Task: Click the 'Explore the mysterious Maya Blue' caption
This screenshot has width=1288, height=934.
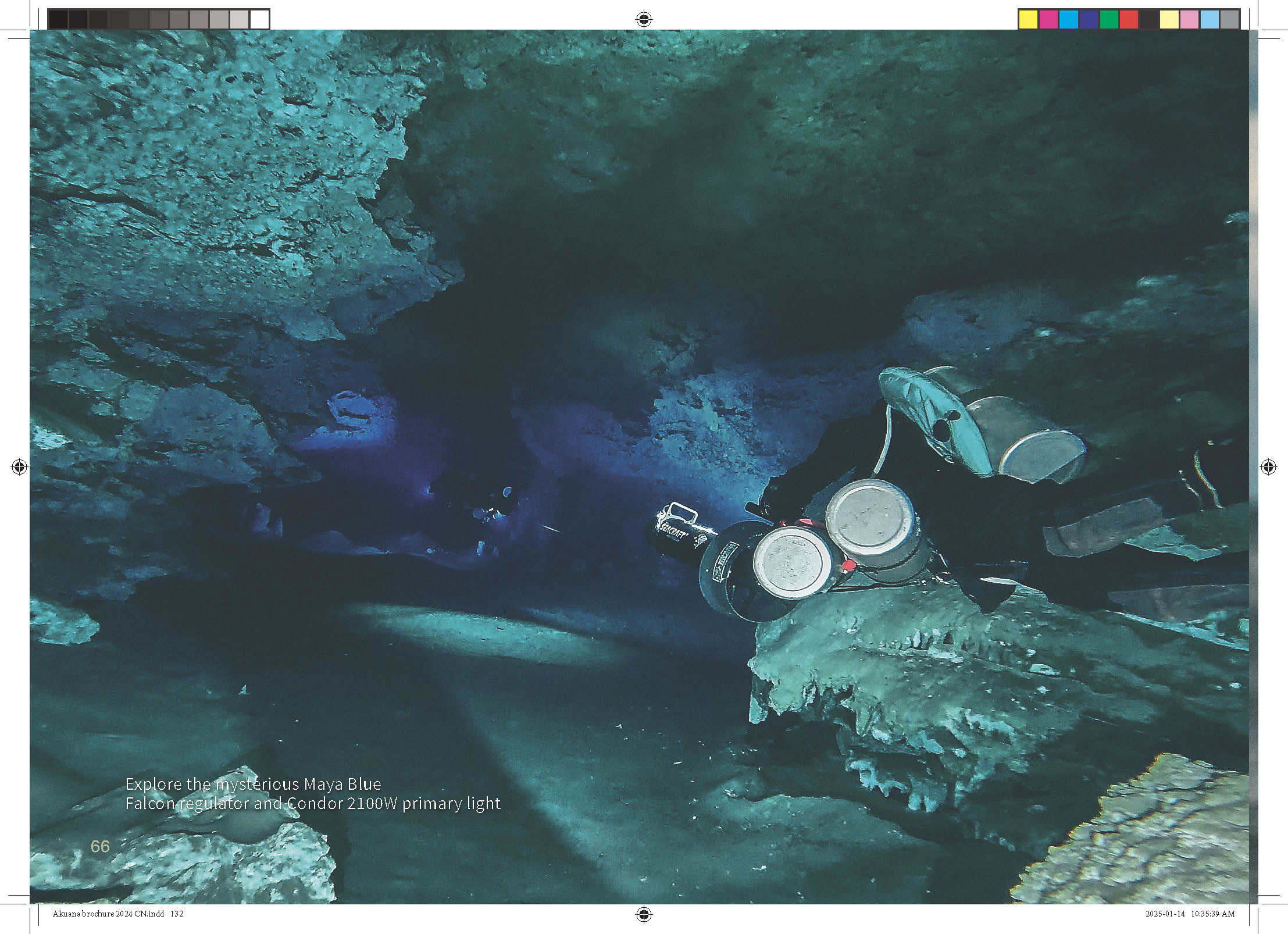Action: 253,784
